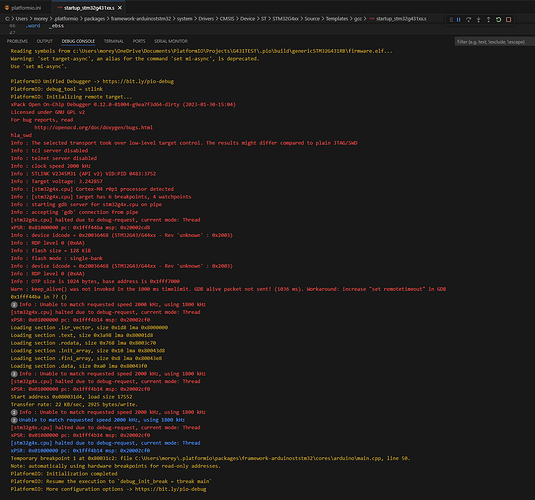Image resolution: width=535 pixels, height=500 pixels.
Task: Stop debugging with the red square icon
Action: click(x=508, y=20)
